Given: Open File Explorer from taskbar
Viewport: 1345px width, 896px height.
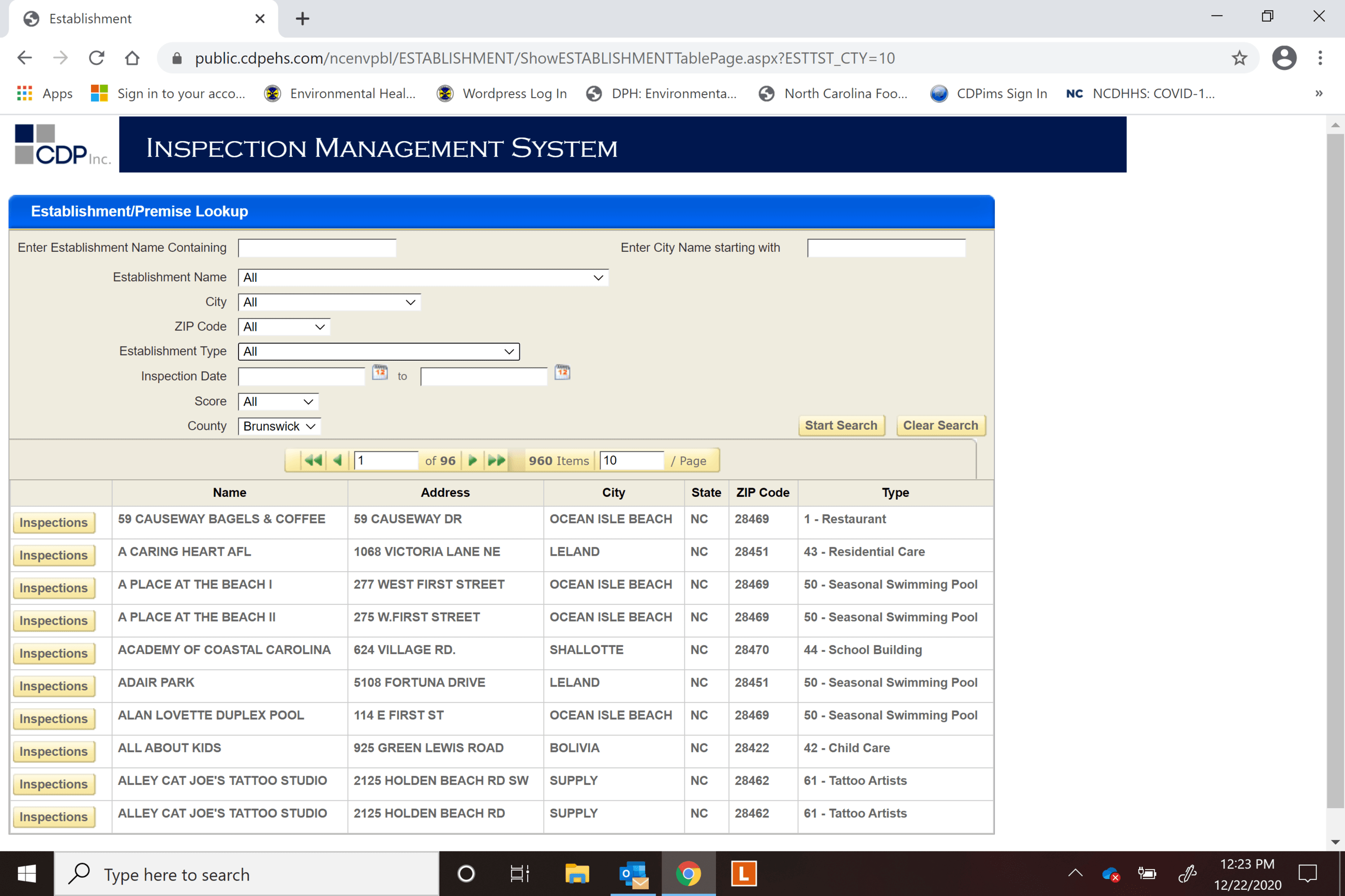Looking at the screenshot, I should tap(577, 873).
